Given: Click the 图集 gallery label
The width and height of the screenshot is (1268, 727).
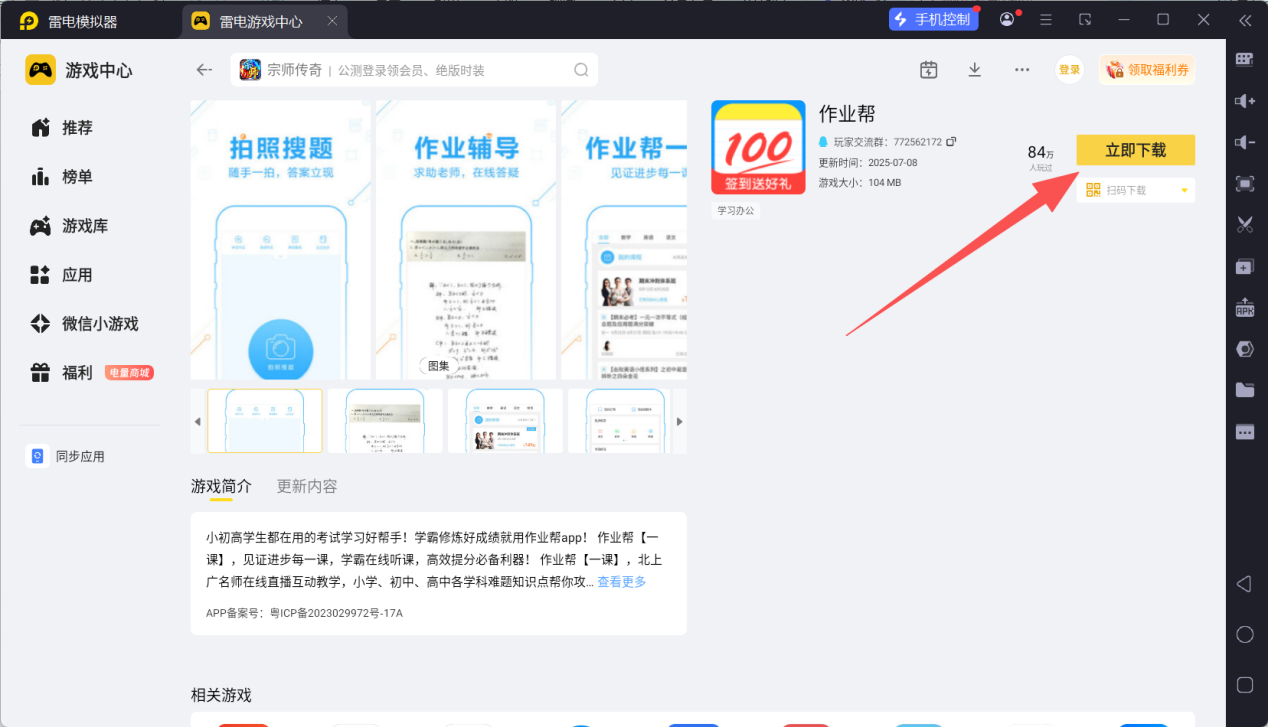Looking at the screenshot, I should point(439,366).
